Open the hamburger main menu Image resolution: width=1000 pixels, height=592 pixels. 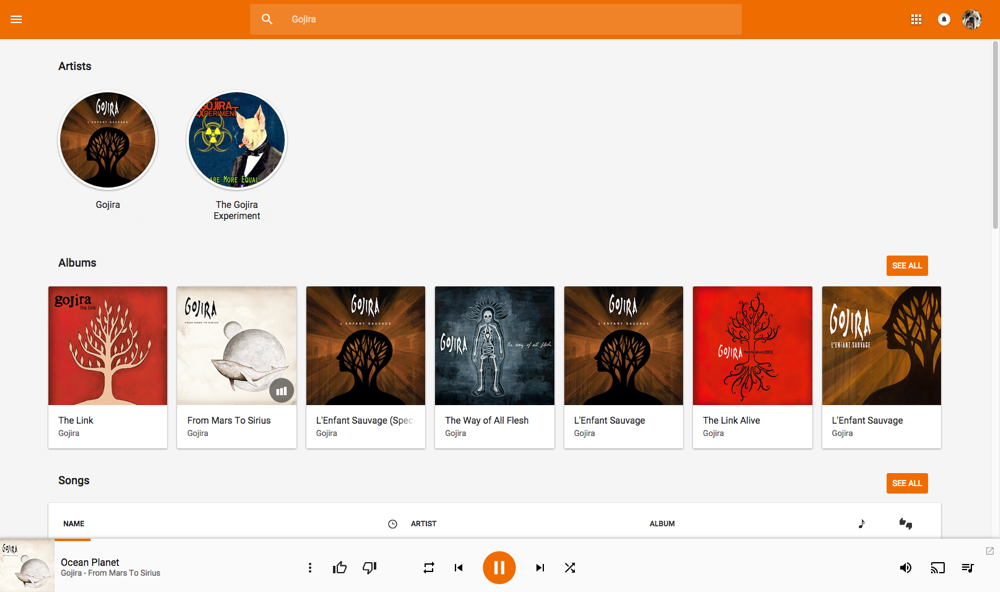tap(16, 19)
